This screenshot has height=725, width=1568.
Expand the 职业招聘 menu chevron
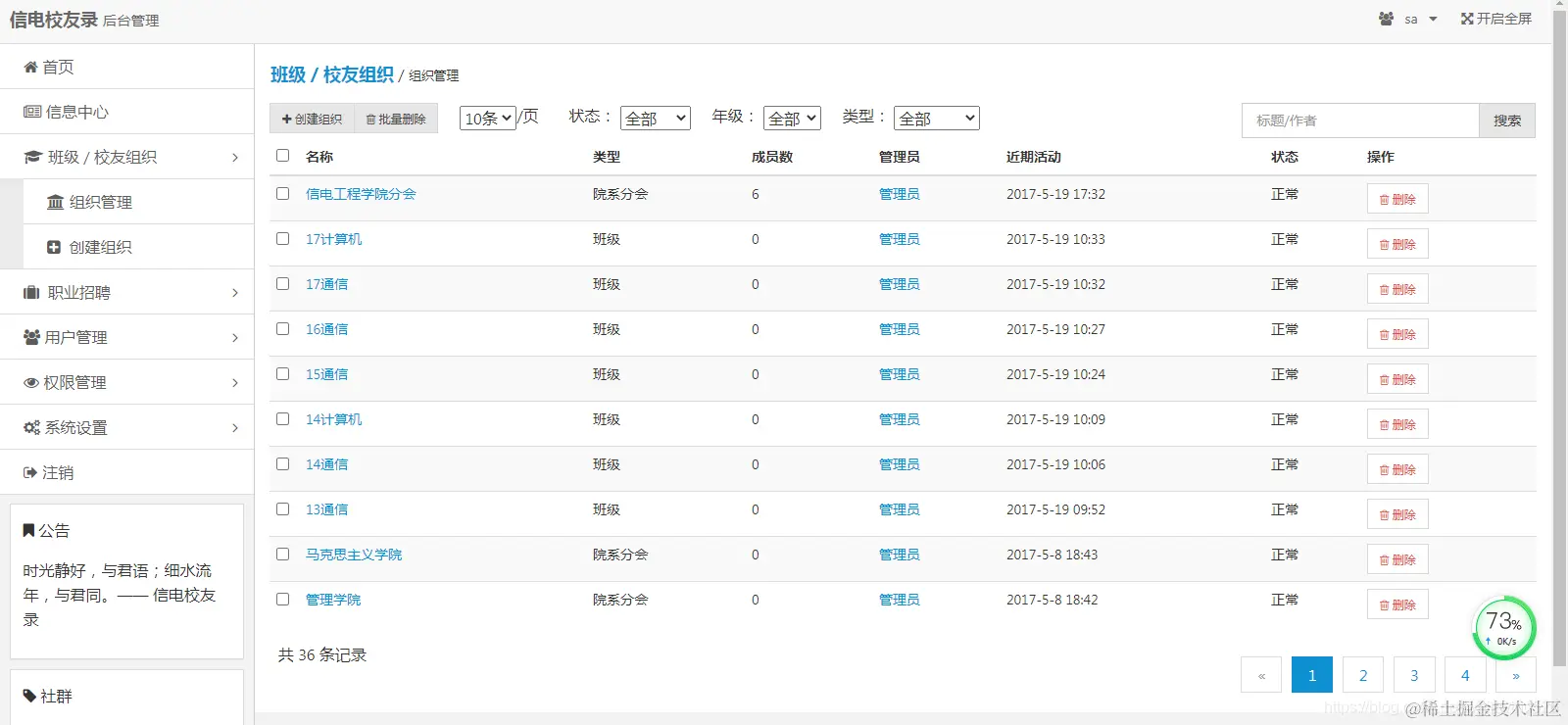[x=235, y=292]
